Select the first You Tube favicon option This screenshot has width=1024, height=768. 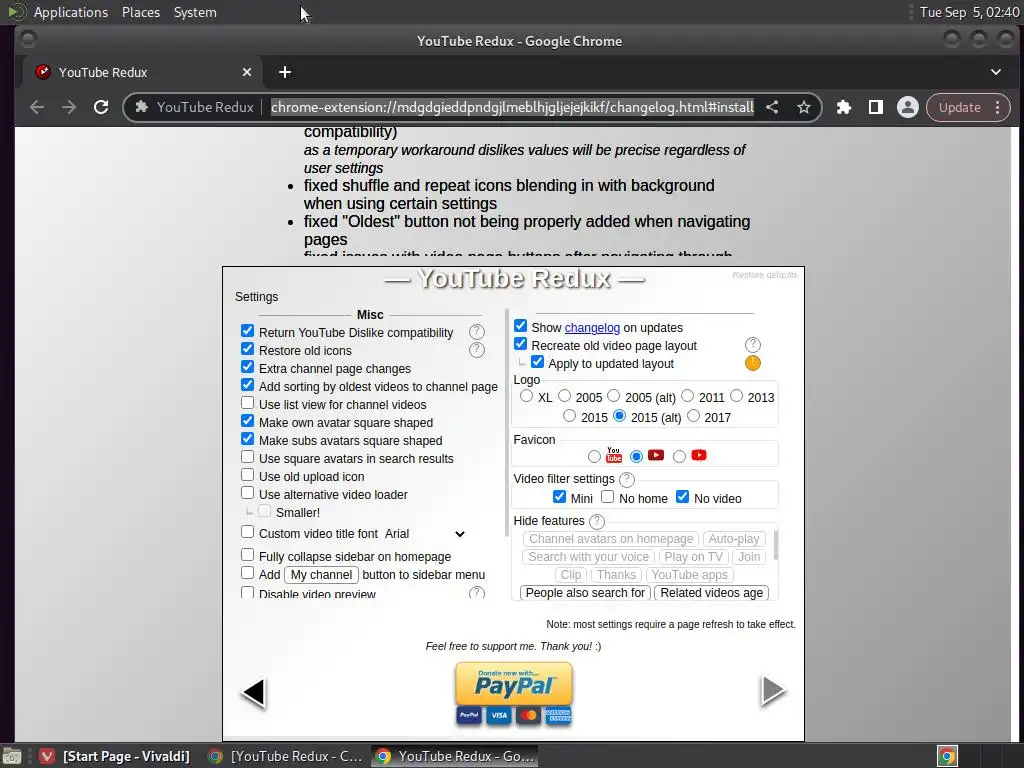coord(594,456)
